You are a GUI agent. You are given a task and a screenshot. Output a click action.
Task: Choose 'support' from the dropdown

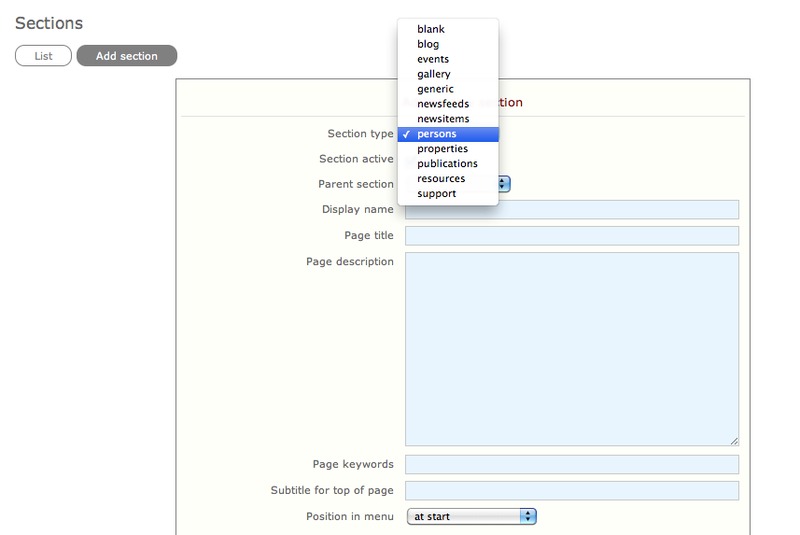437,194
